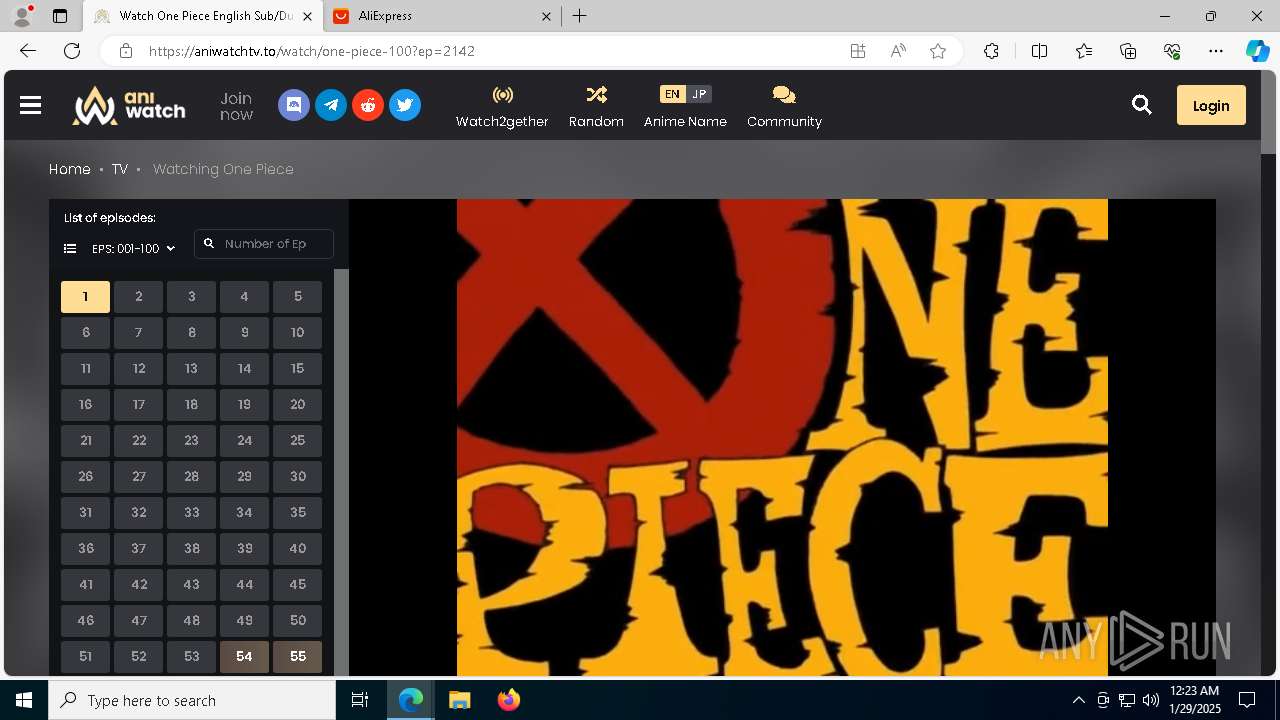Refresh the current page
Viewport: 1280px width, 720px height.
click(x=72, y=51)
